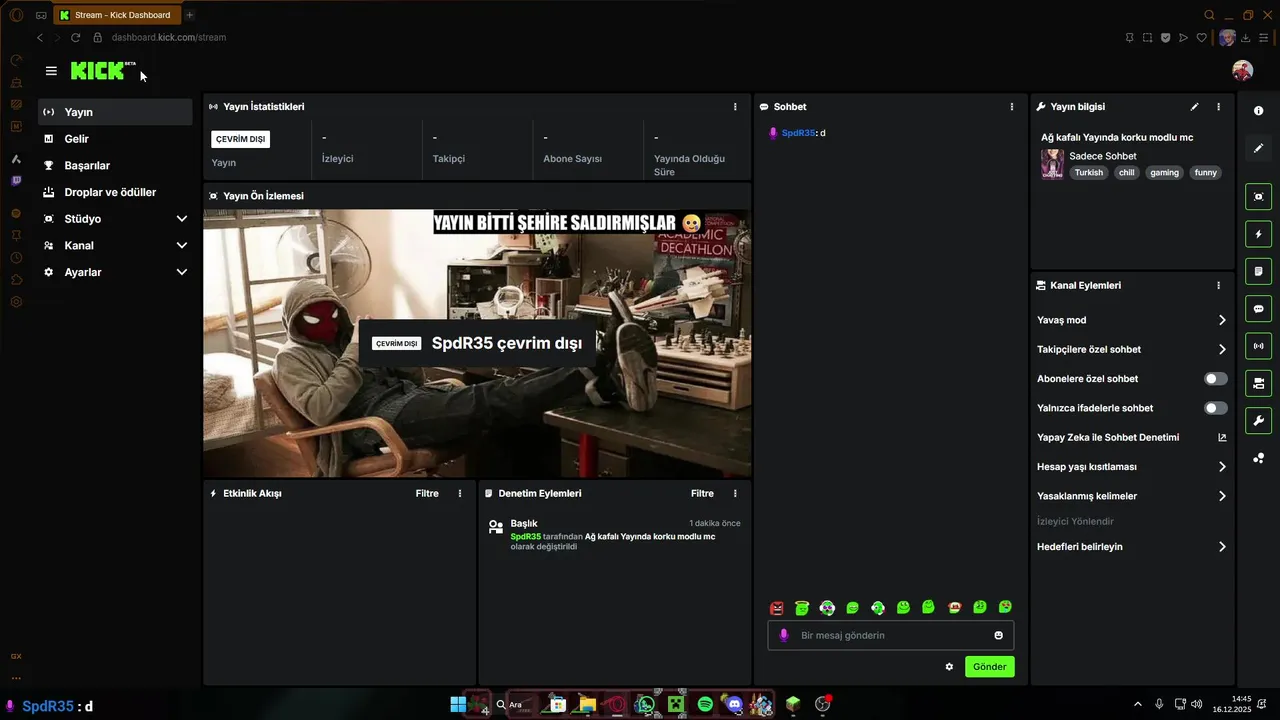Open Kanal Eylemleri panel three-dot menu
The image size is (1280, 720).
(x=1218, y=285)
